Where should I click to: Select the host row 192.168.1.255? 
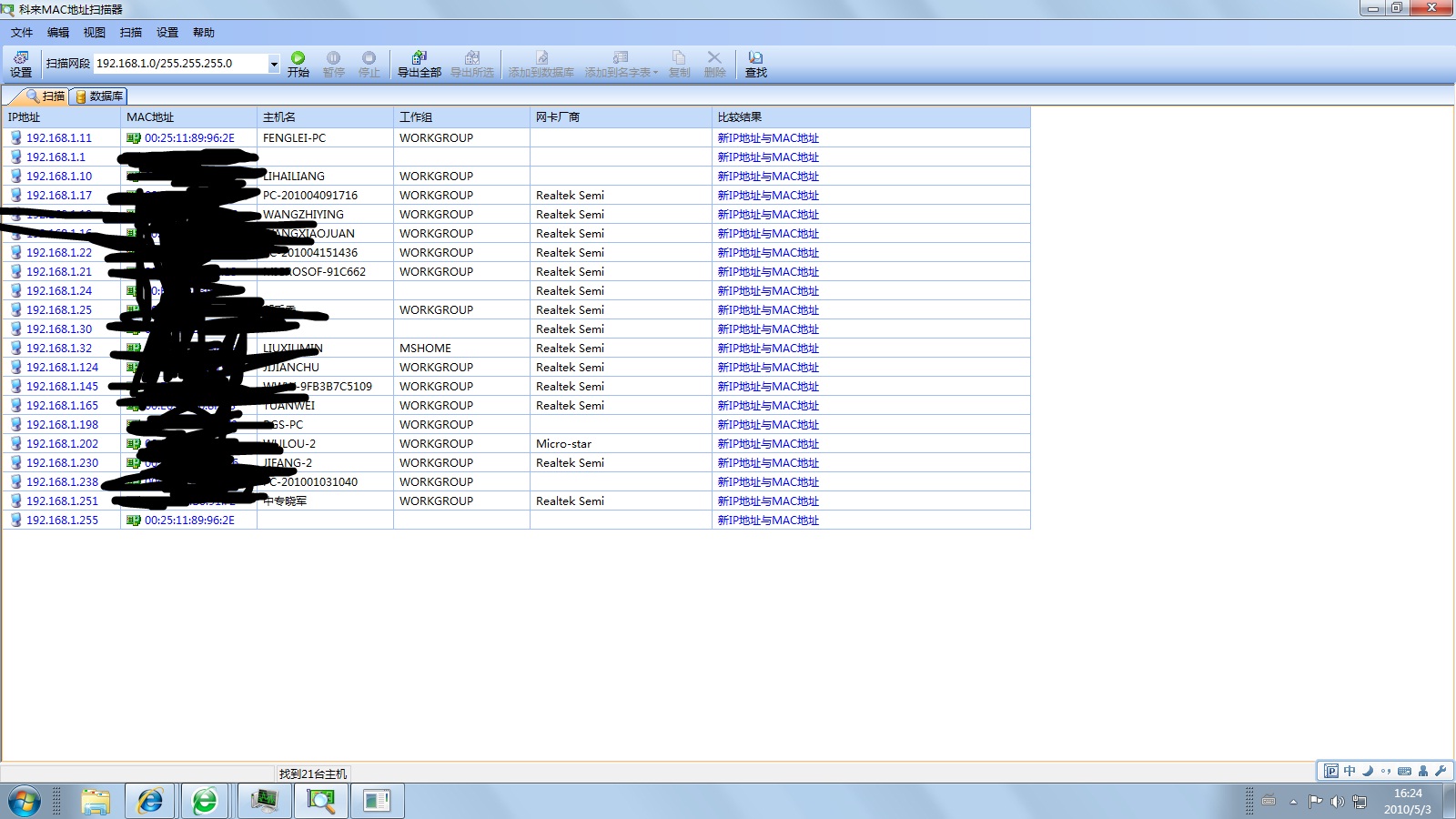pyautogui.click(x=62, y=521)
